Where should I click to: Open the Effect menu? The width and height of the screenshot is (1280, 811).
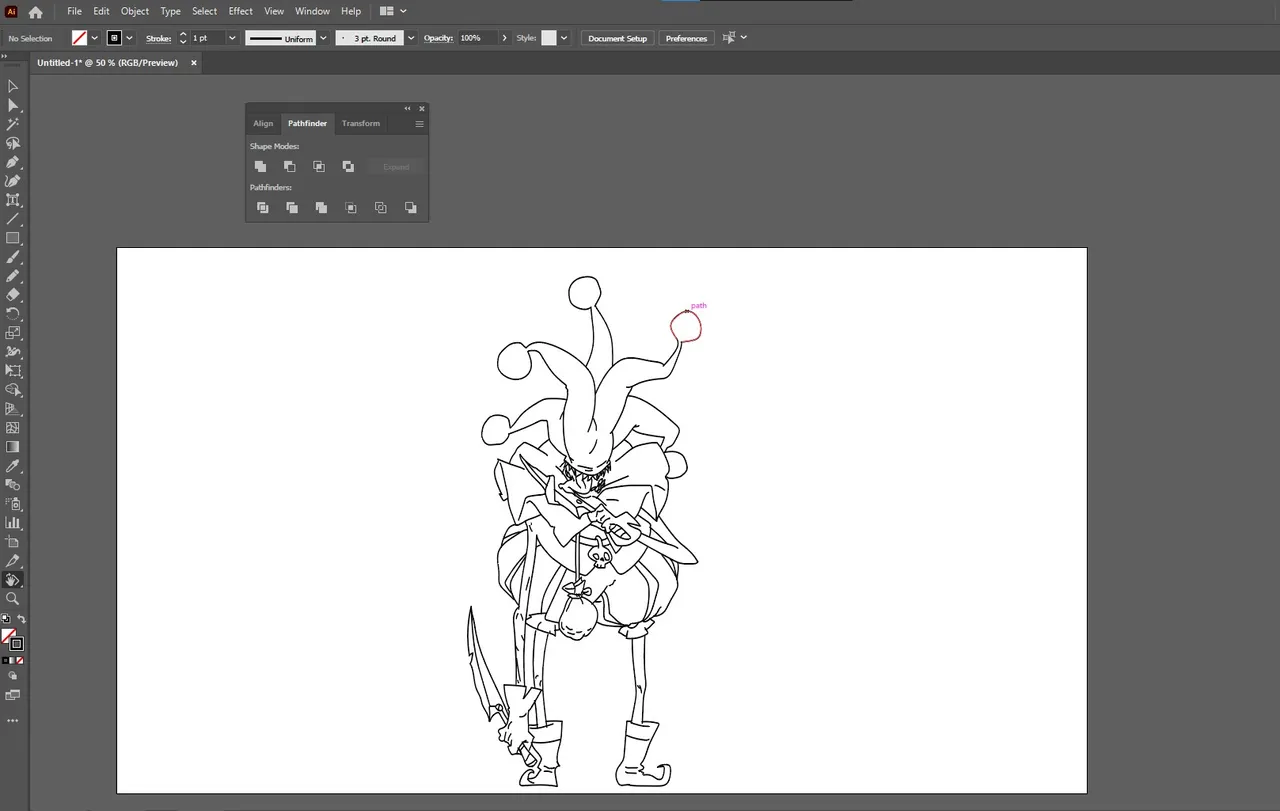[x=241, y=11]
